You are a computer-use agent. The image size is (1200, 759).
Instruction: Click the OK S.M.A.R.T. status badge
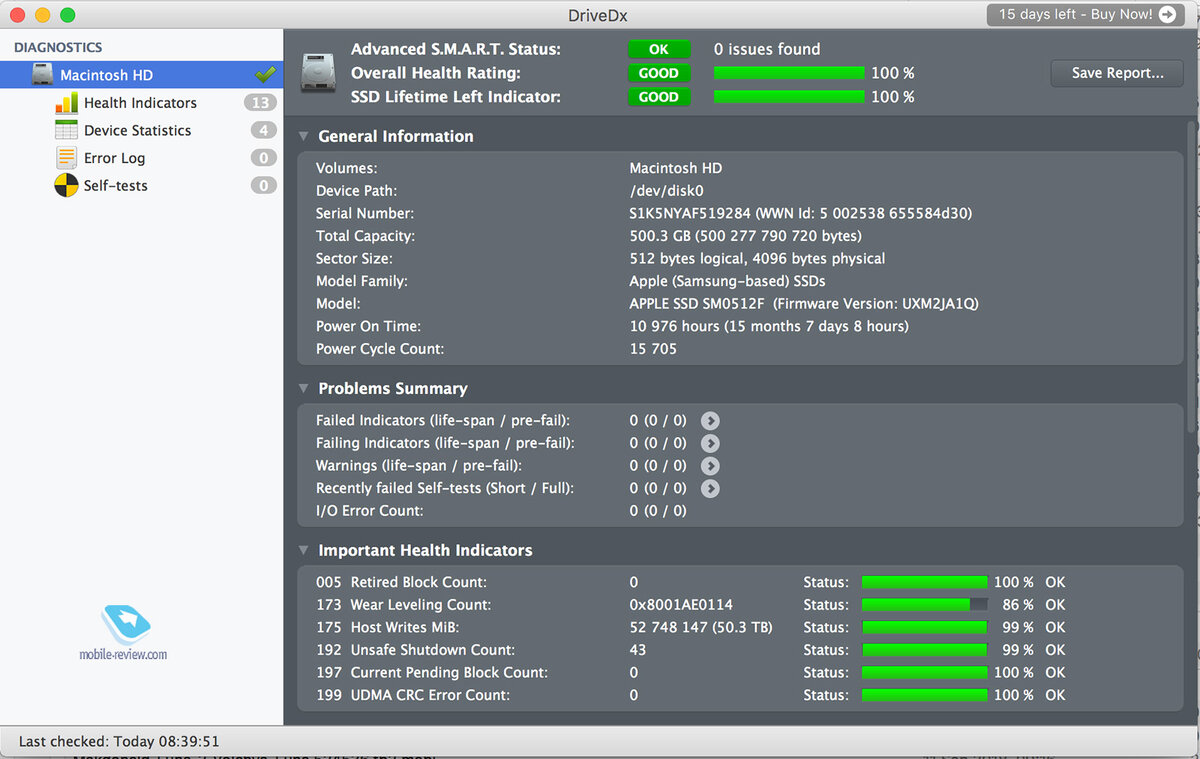point(658,49)
